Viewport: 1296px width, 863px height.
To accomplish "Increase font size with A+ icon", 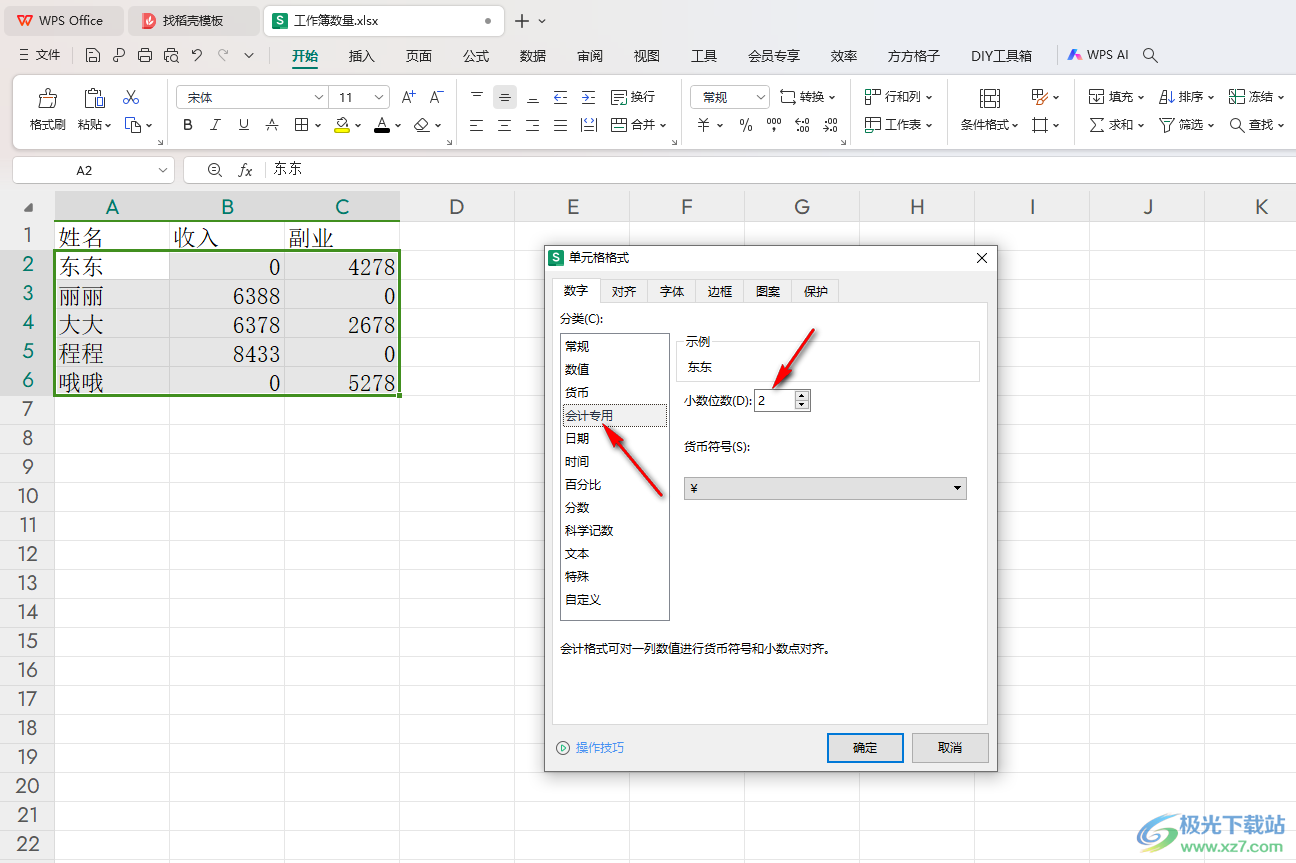I will pos(408,97).
